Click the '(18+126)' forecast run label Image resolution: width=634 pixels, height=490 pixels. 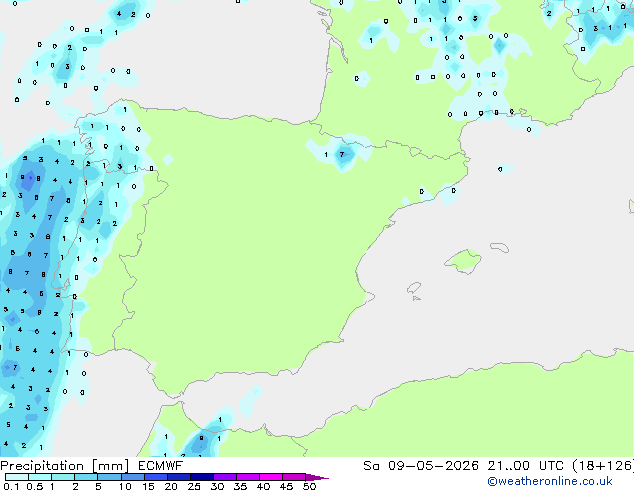(x=603, y=466)
